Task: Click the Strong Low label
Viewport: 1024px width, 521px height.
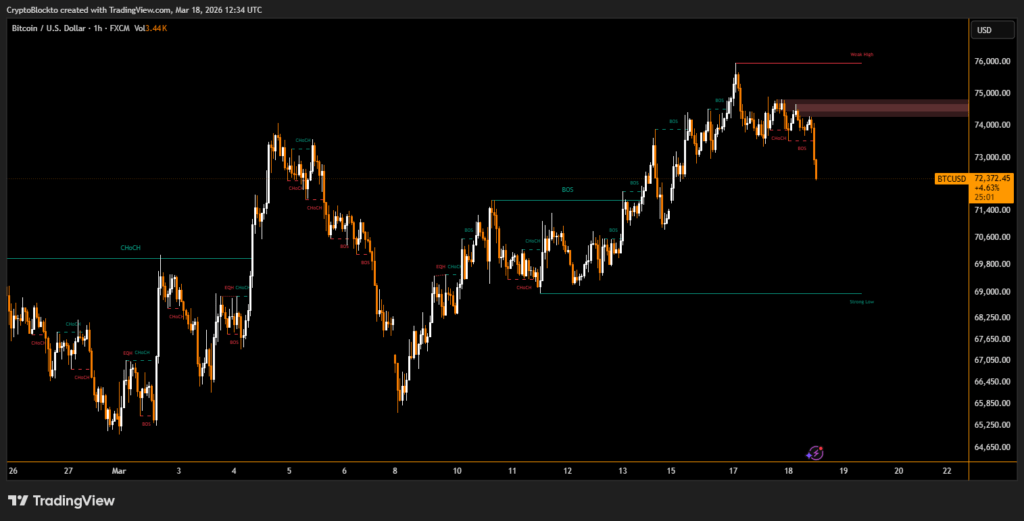Action: click(861, 301)
